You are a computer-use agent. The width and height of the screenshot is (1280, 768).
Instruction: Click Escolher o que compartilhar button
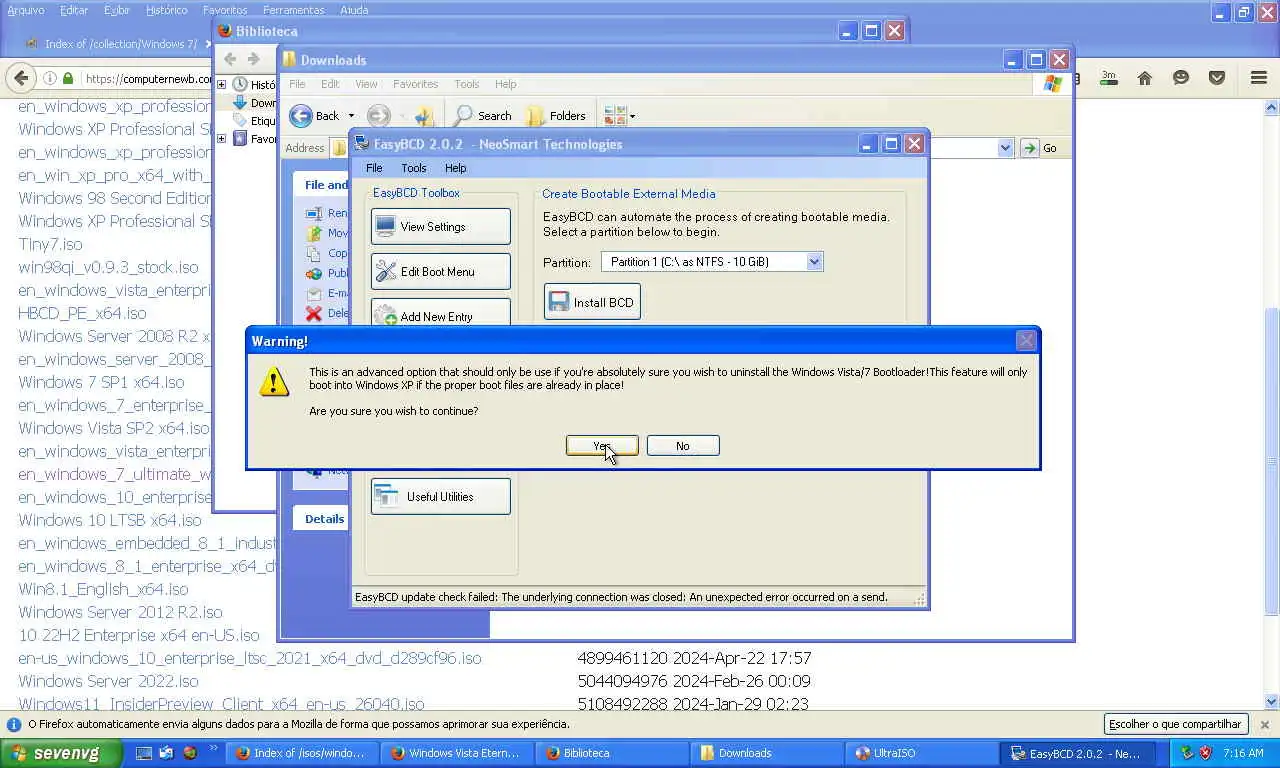click(x=1175, y=724)
